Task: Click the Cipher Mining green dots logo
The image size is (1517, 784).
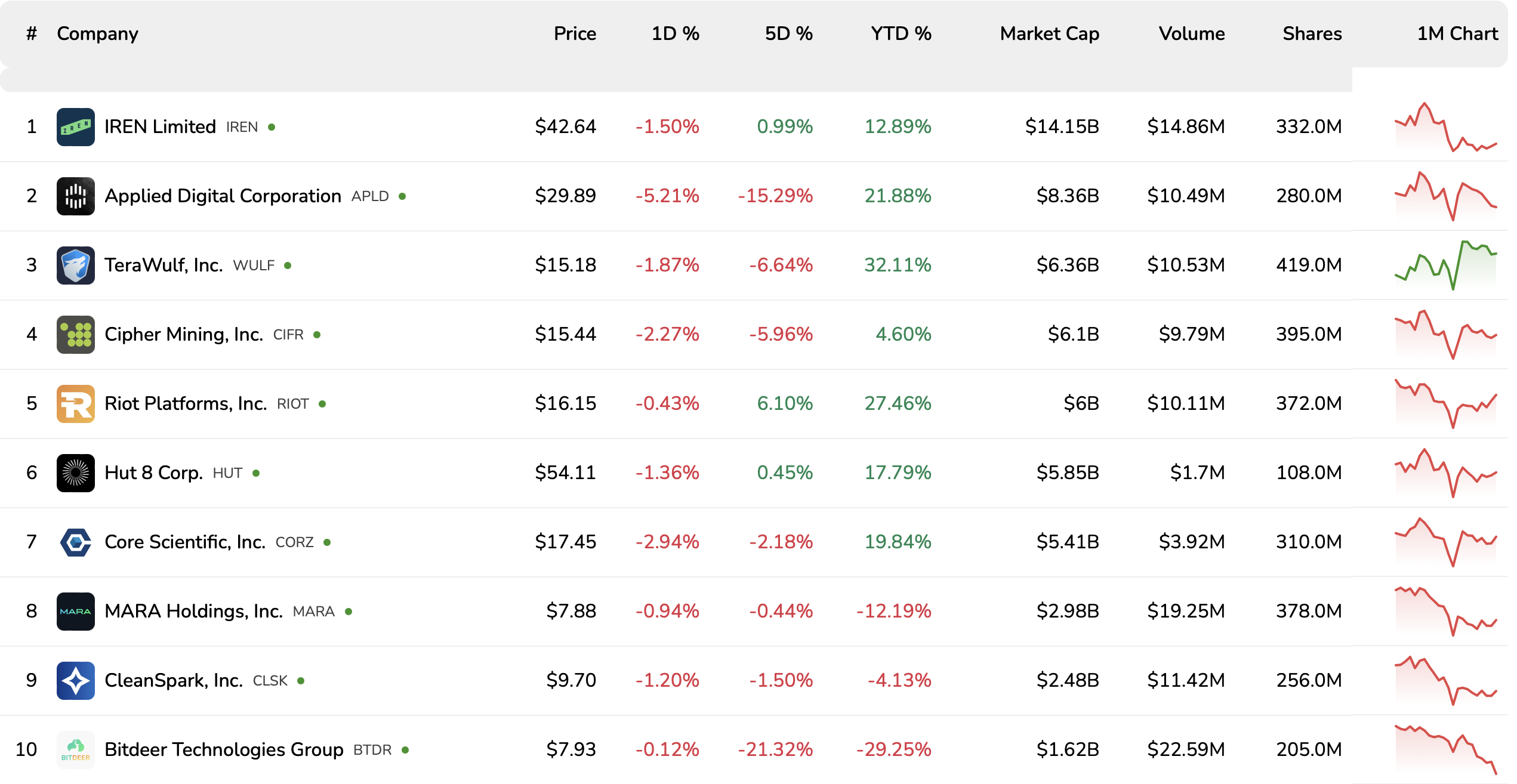Action: click(x=75, y=334)
